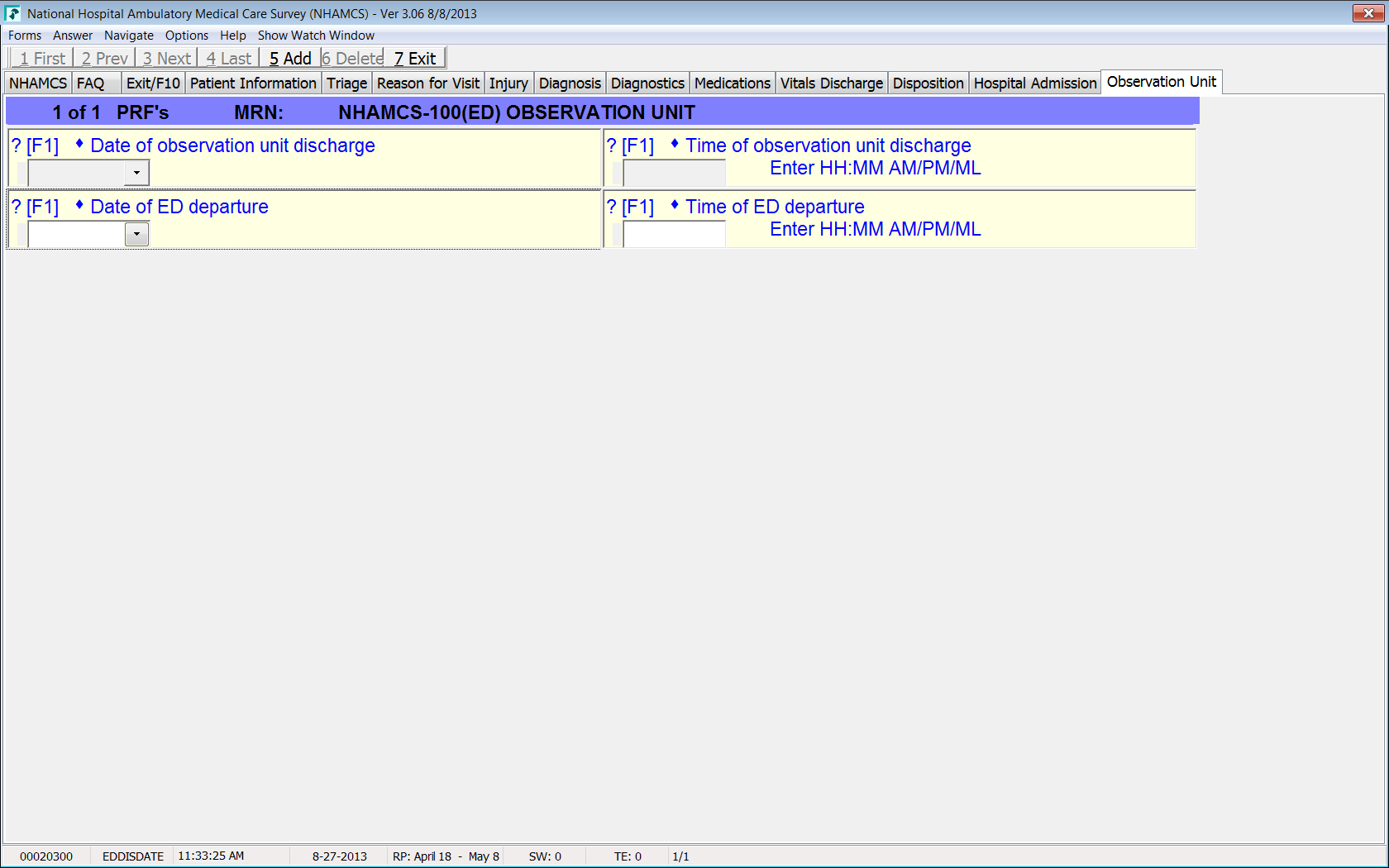Click status bar 'TE: 0' entry
Viewport: 1389px width, 868px height.
[x=628, y=856]
